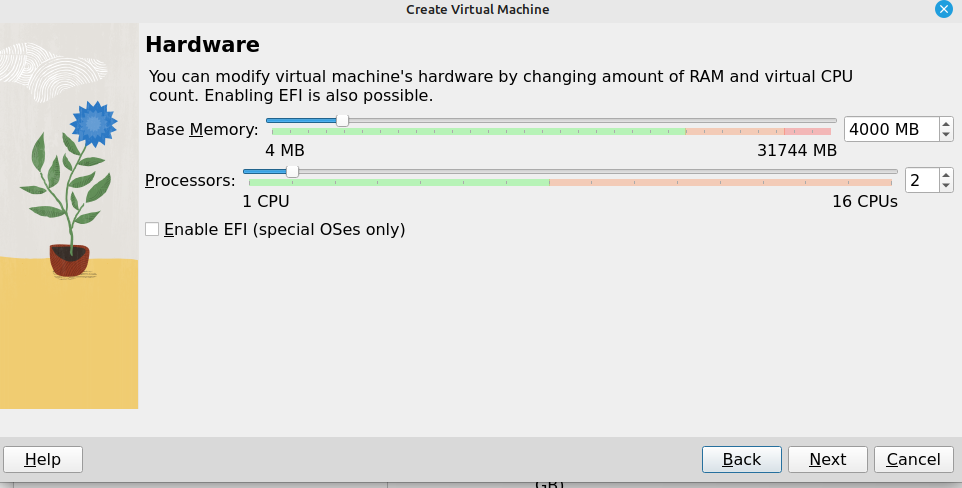Increase processor count with the up arrow
Image resolution: width=962 pixels, height=488 pixels.
pyautogui.click(x=946, y=175)
